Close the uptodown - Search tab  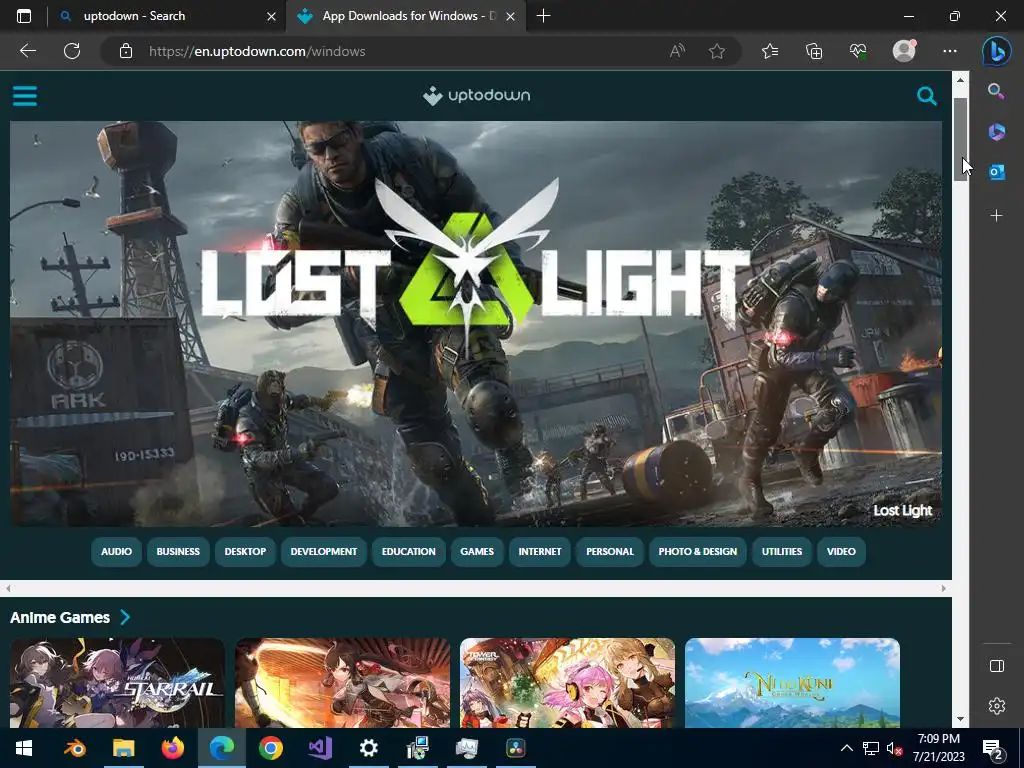tap(271, 16)
